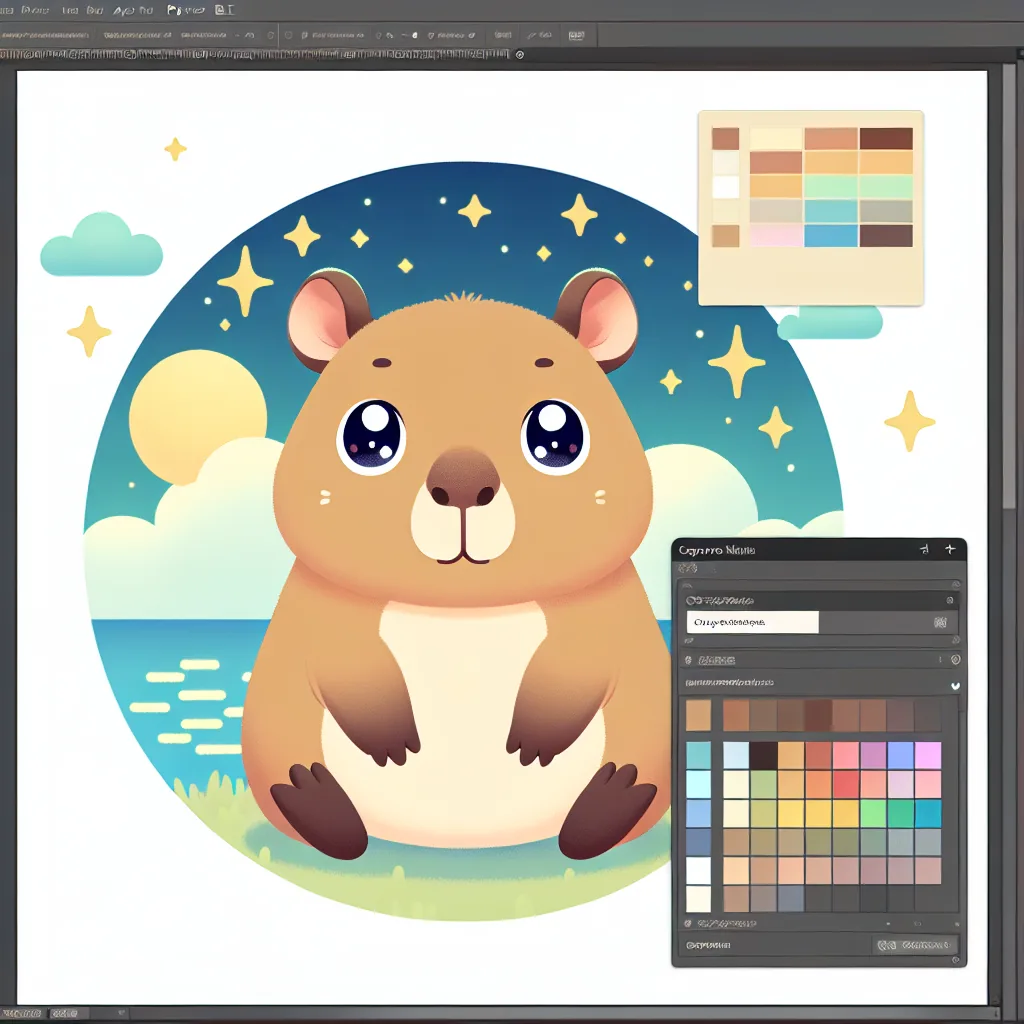
Task: Pick the dark brown swatch in the floating beige palette
Action: (x=886, y=138)
